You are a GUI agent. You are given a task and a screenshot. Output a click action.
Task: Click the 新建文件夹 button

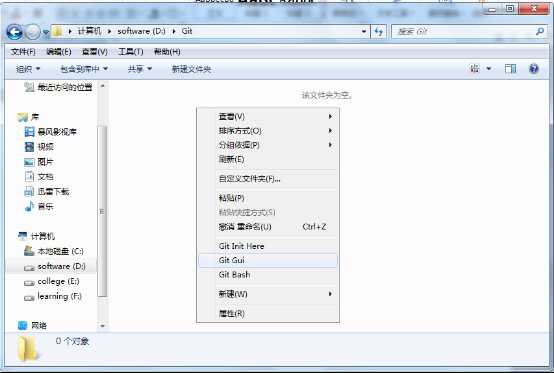pos(191,69)
